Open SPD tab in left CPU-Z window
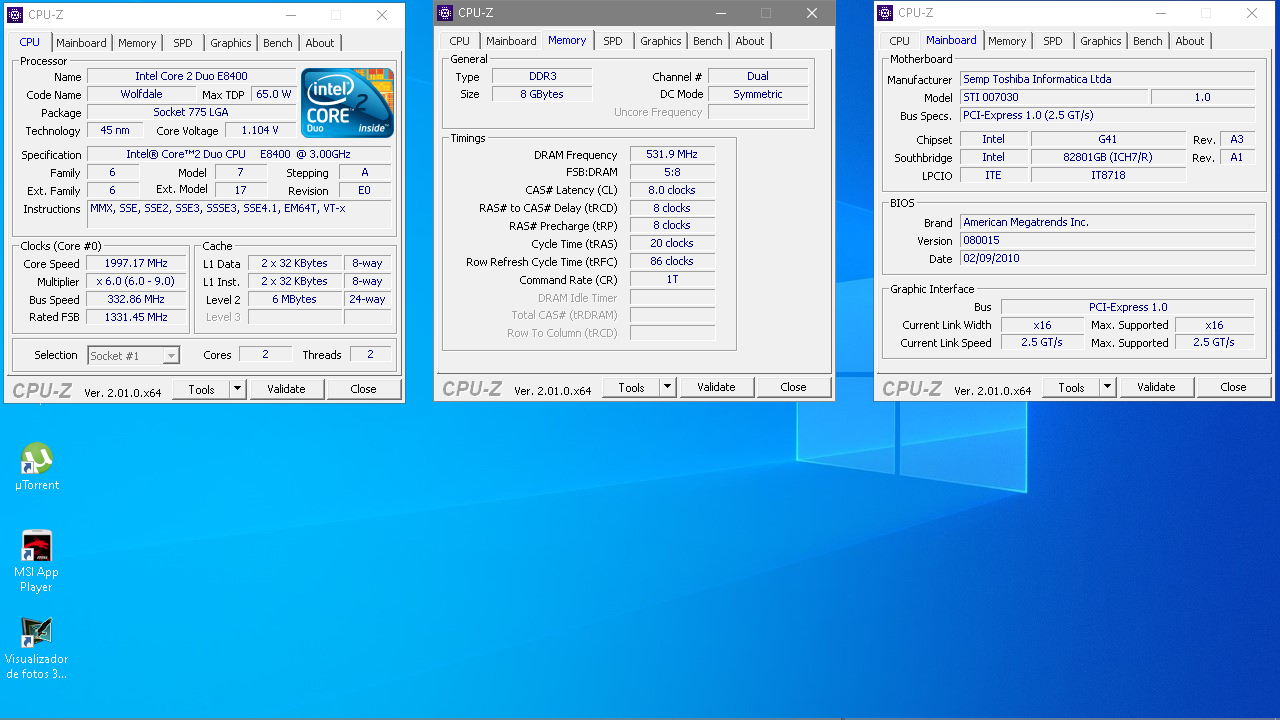This screenshot has height=720, width=1280. tap(183, 43)
